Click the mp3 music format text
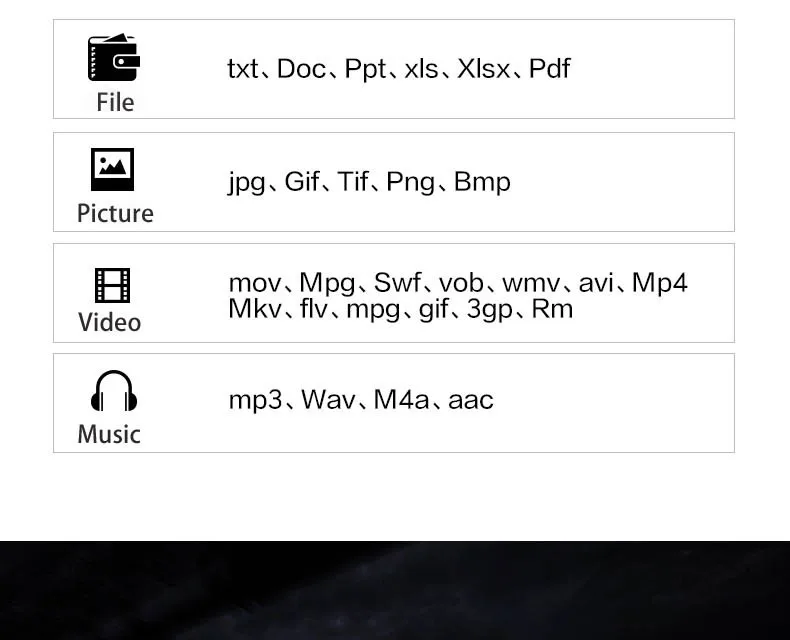This screenshot has width=790, height=640. coord(255,401)
